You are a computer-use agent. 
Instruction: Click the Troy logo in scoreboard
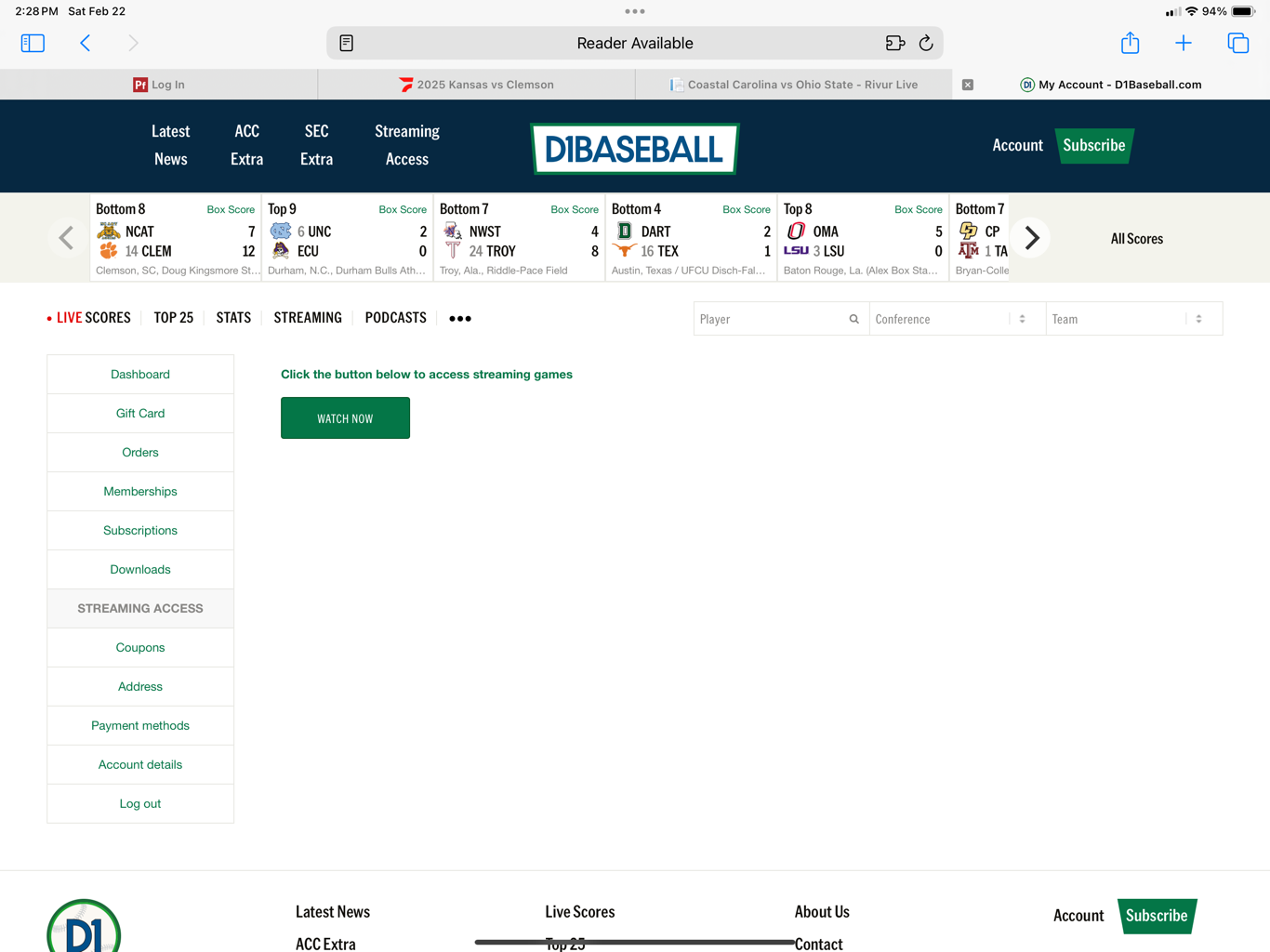453,251
